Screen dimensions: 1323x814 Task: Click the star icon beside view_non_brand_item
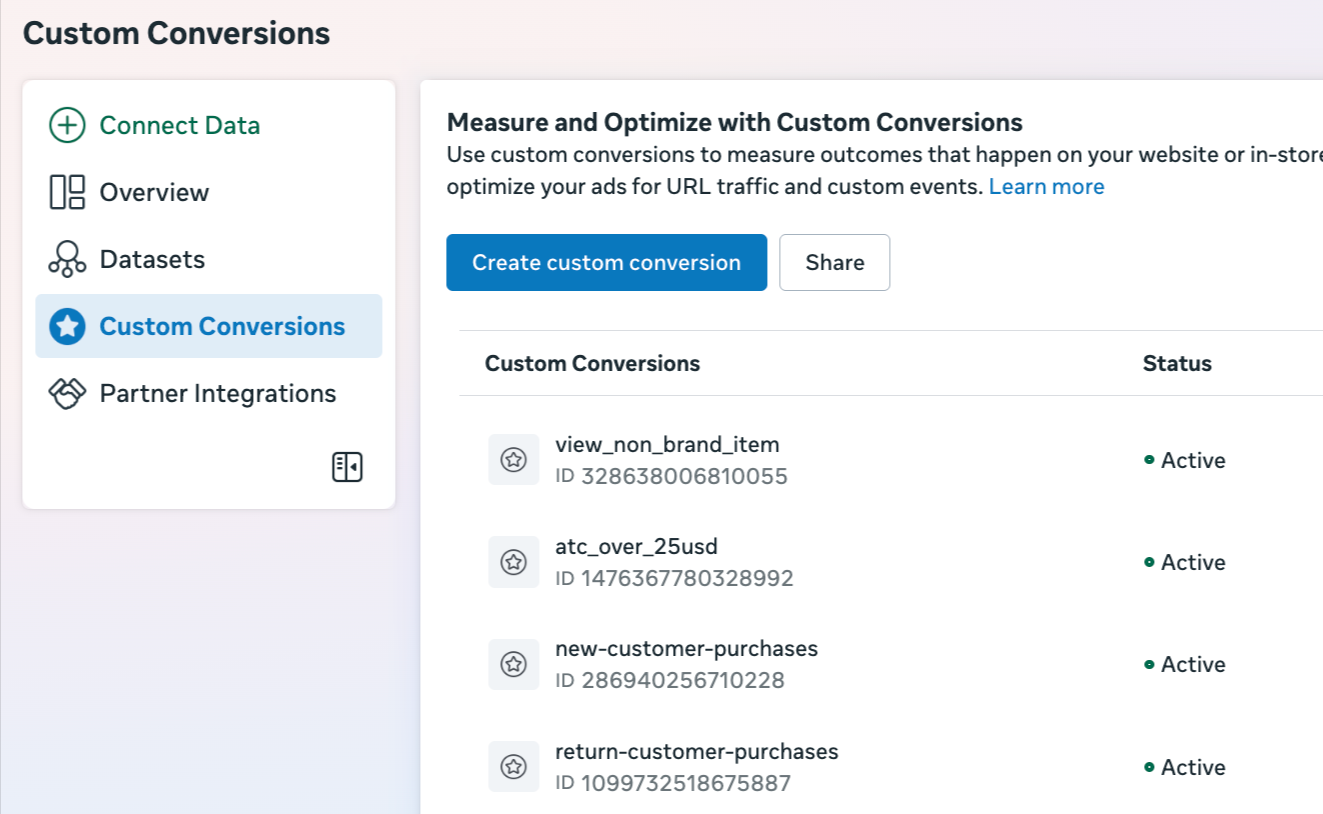[514, 460]
